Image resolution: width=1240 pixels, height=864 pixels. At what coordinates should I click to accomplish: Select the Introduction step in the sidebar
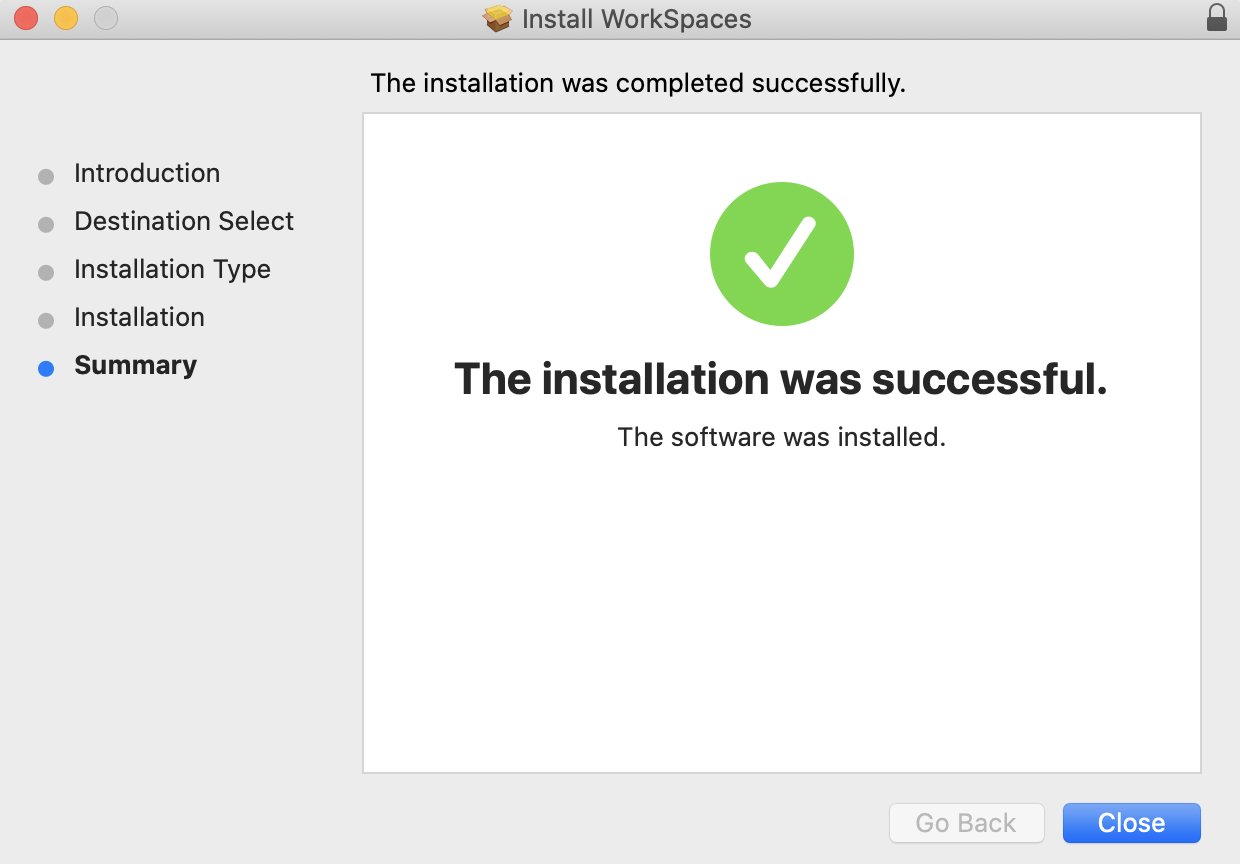[146, 173]
